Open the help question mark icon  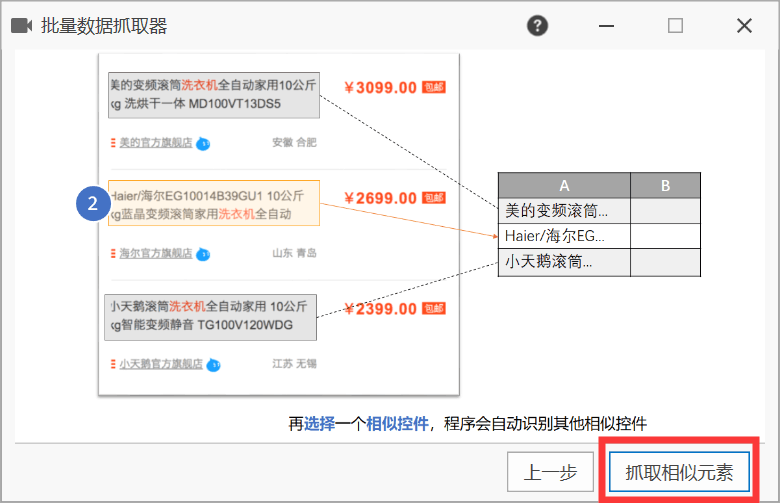[537, 25]
